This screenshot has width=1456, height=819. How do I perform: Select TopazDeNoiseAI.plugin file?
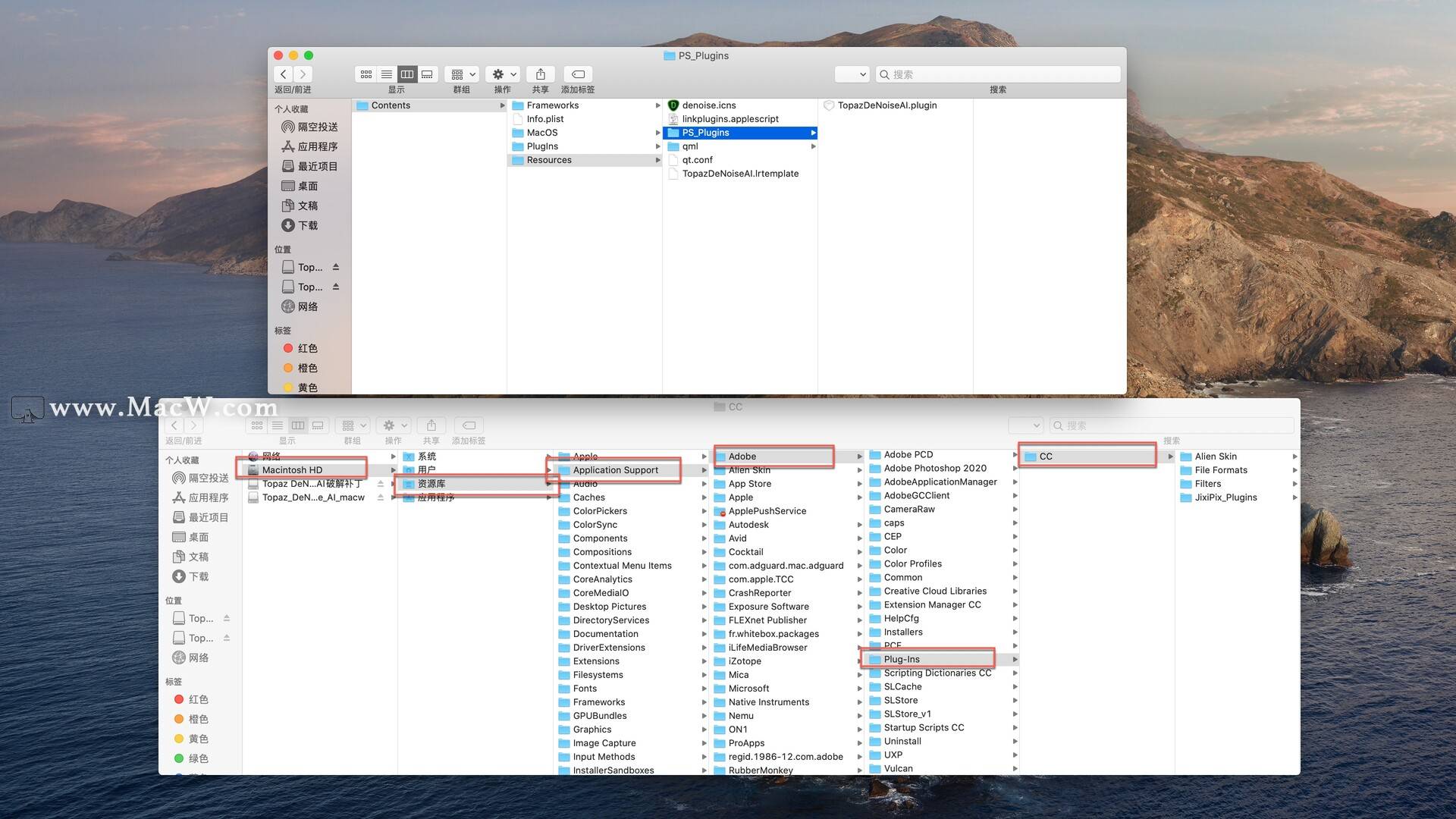tap(886, 105)
